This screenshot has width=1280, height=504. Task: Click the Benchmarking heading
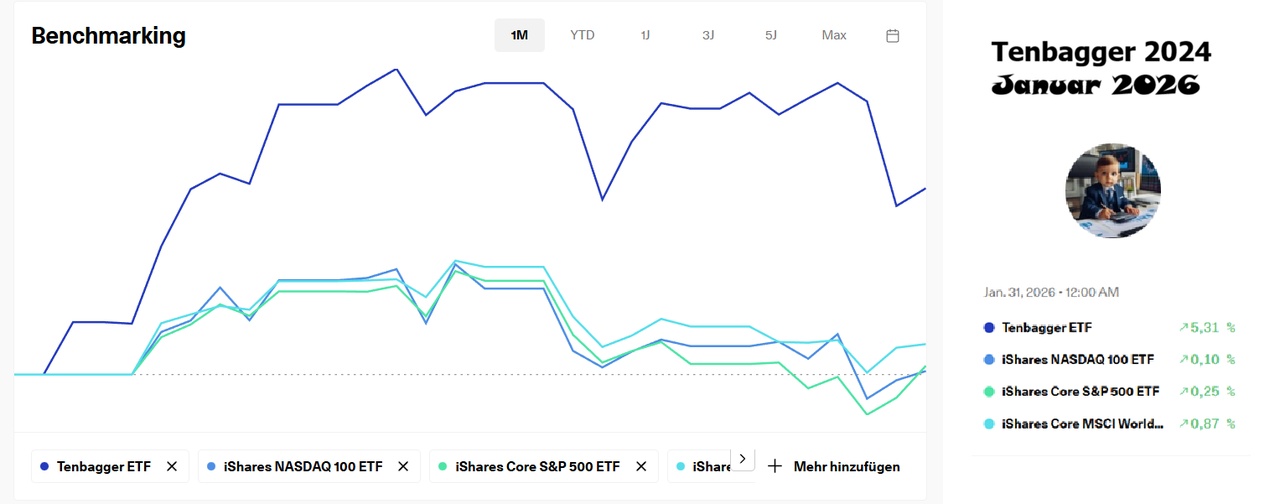109,35
